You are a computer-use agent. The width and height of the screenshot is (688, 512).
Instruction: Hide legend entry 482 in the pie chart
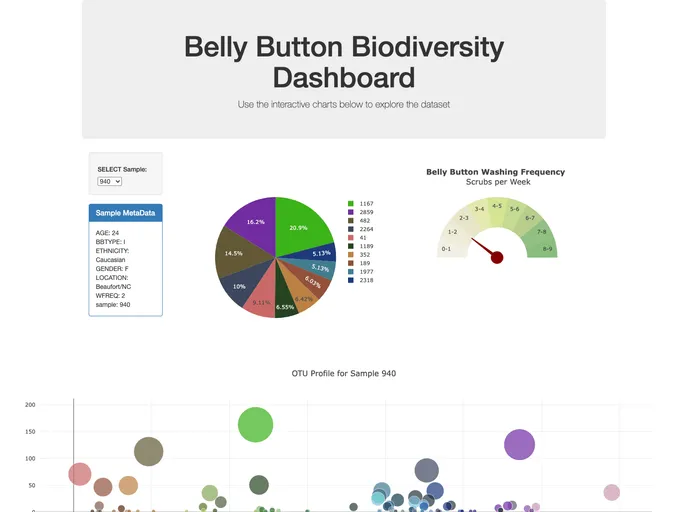pos(365,220)
